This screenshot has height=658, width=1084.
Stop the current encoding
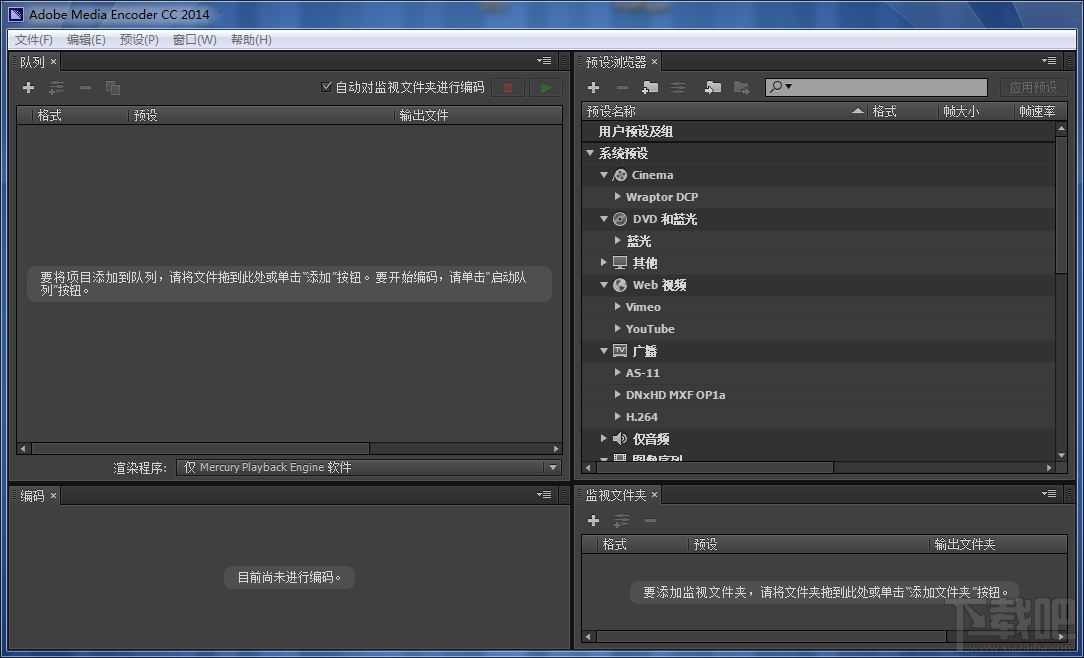click(x=508, y=87)
